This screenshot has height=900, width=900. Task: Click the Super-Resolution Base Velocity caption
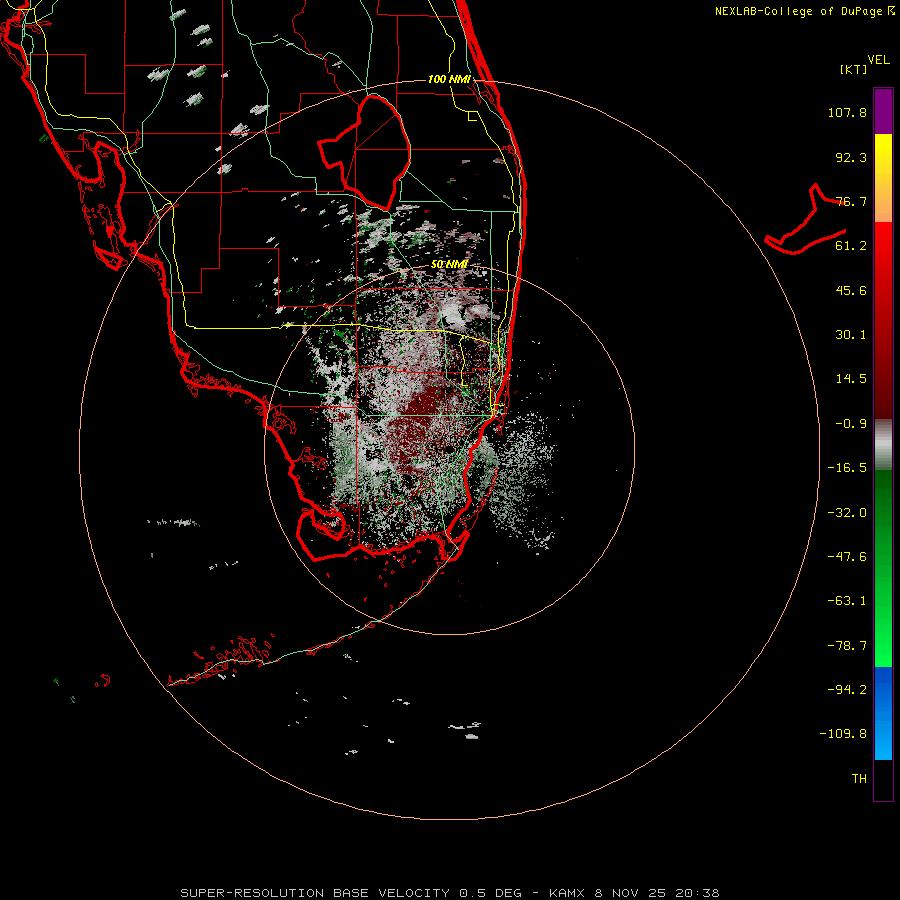click(449, 893)
